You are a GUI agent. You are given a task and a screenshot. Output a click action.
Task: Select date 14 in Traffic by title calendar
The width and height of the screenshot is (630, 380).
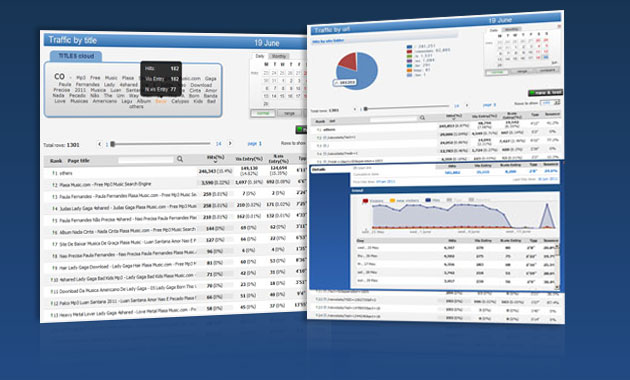[274, 96]
